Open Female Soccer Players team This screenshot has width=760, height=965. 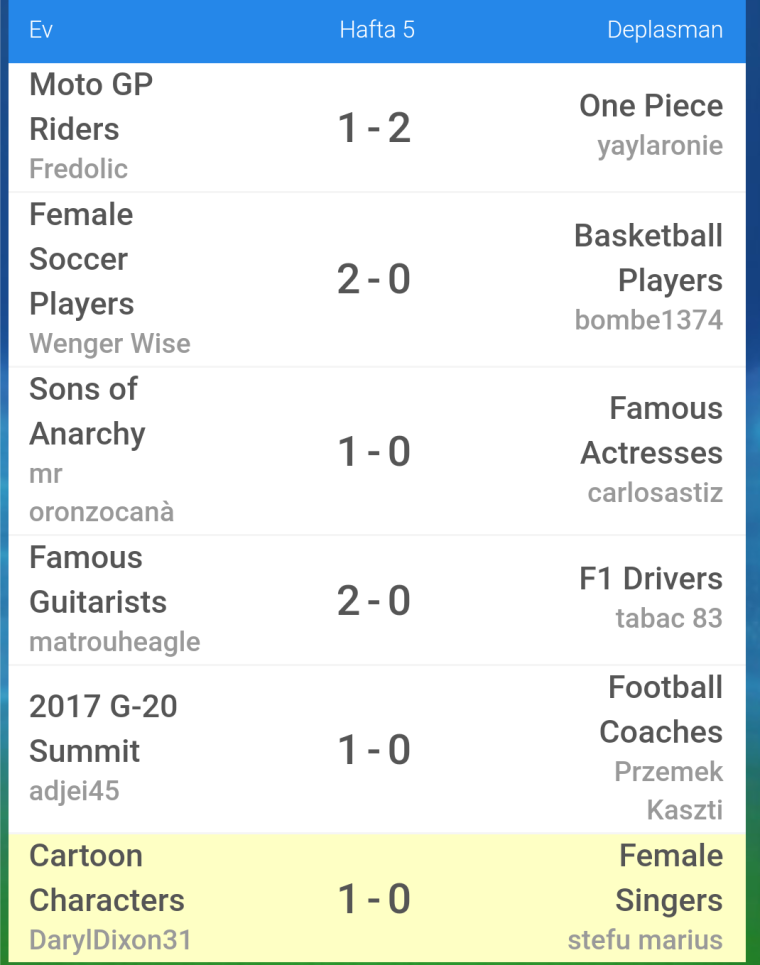pyautogui.click(x=82, y=259)
